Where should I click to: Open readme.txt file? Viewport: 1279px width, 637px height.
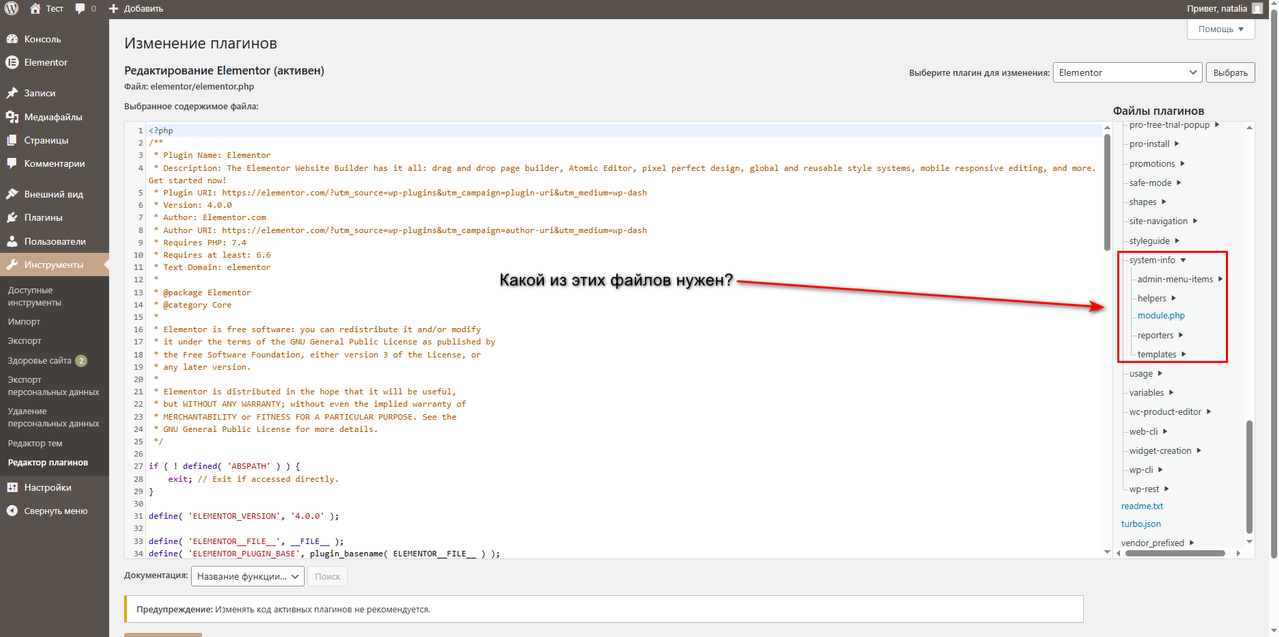click(1142, 506)
